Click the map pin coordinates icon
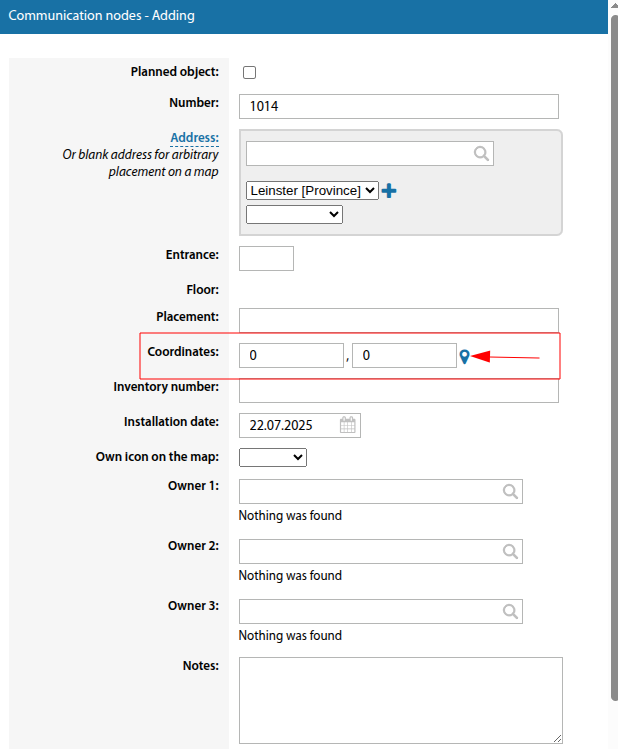618x749 pixels. point(464,356)
